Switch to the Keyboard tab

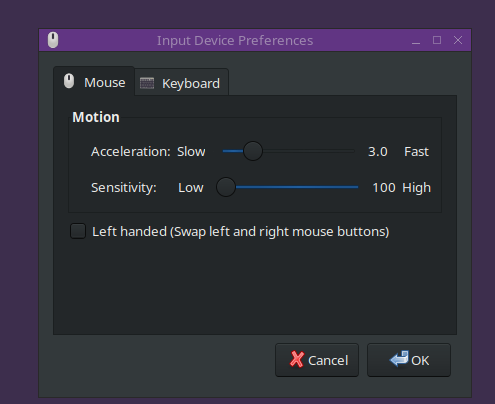tap(182, 82)
